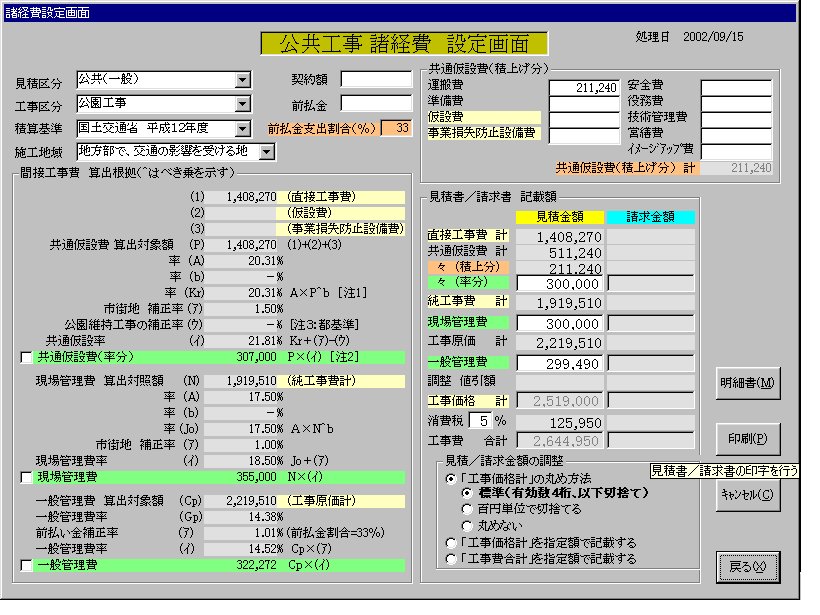Click the 処理日 2002/09/15 date text
Screen dimensions: 820x615
(x=689, y=37)
